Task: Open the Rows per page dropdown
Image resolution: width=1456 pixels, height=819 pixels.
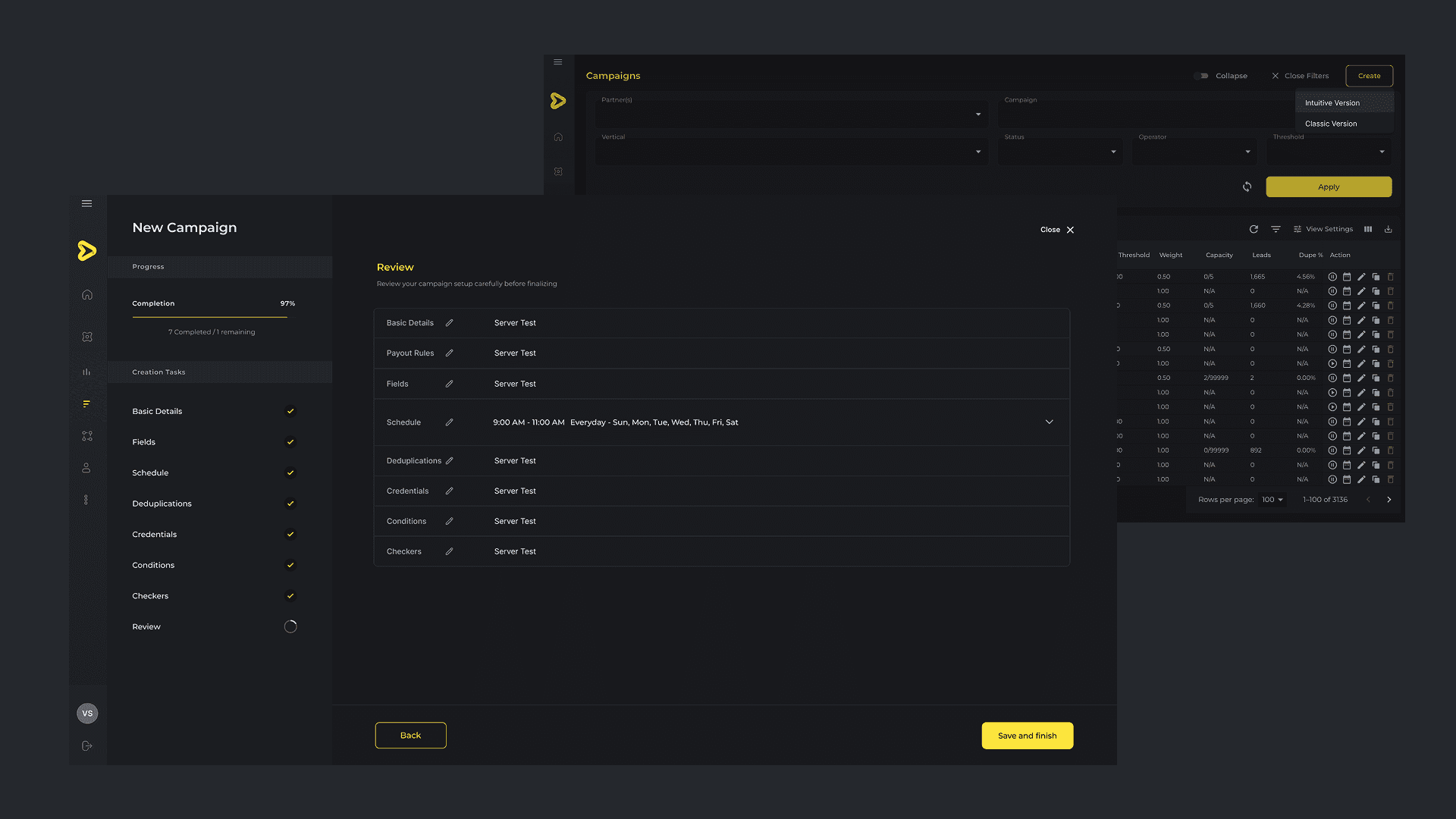Action: [1272, 500]
